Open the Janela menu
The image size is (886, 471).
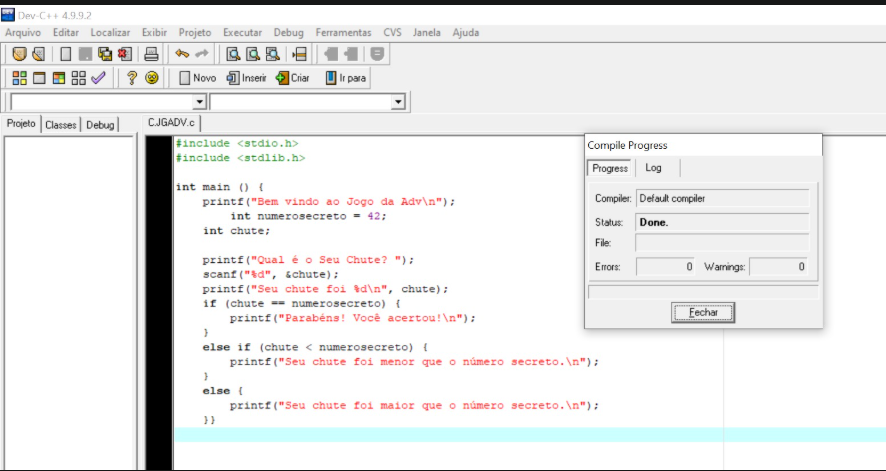point(427,33)
